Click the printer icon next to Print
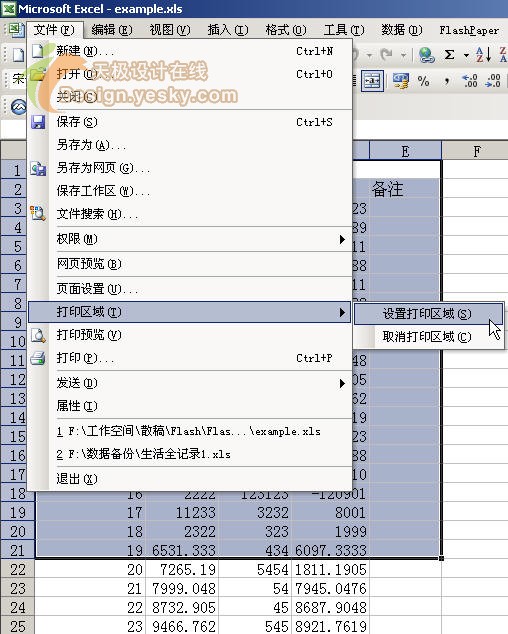 point(38,358)
